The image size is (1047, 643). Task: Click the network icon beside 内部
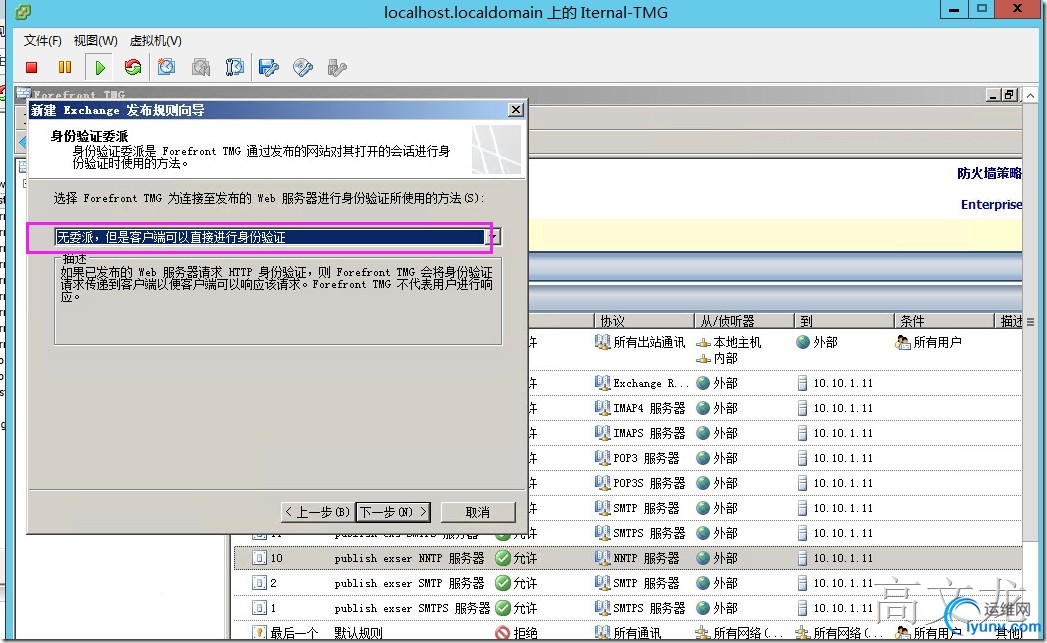(x=703, y=359)
